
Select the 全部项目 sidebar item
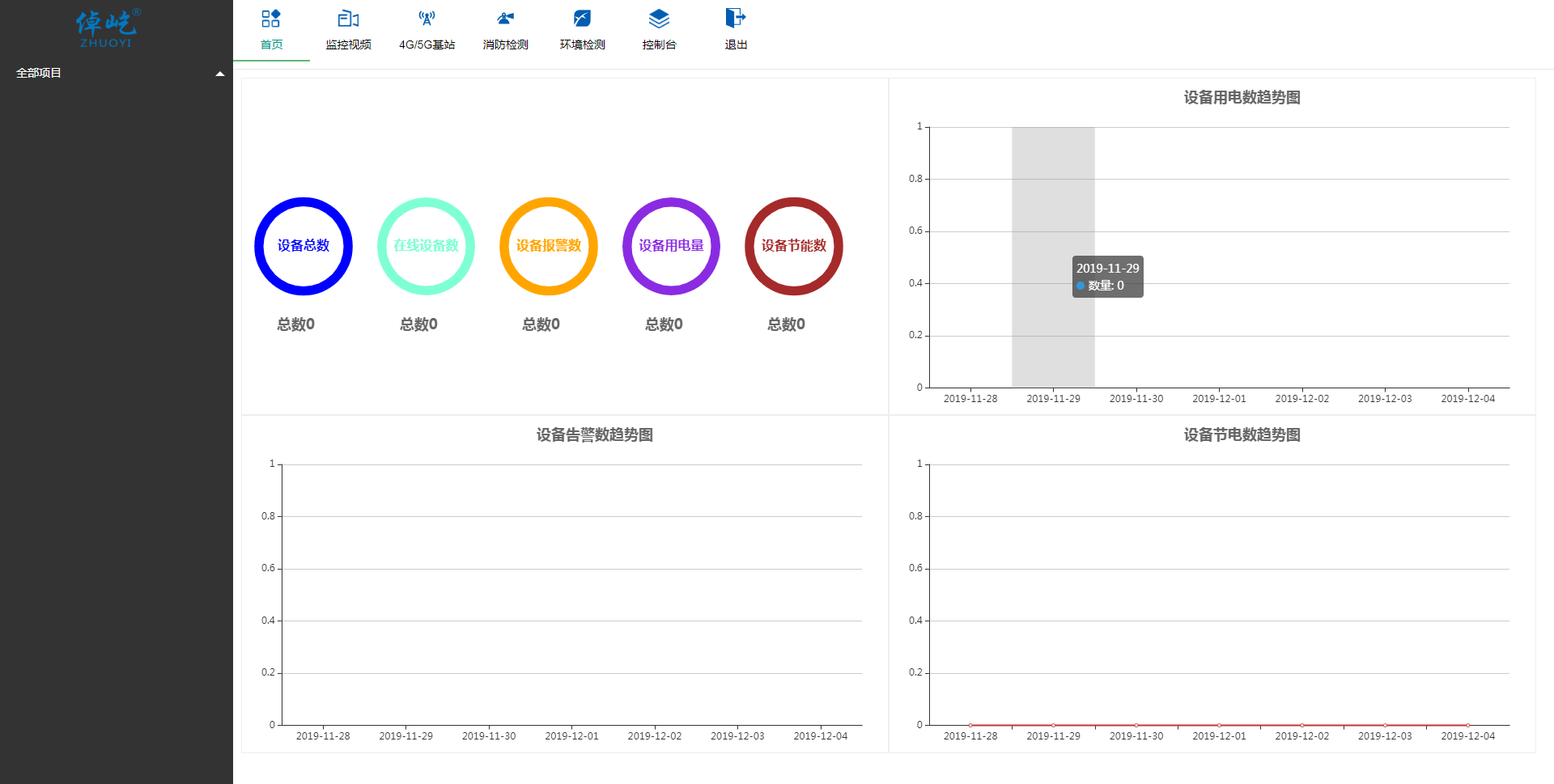[x=39, y=73]
